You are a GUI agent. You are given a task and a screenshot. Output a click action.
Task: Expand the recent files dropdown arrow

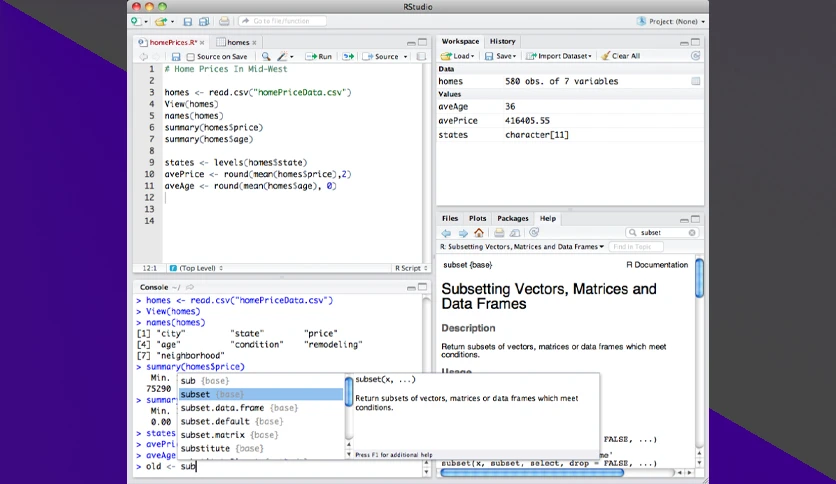click(x=172, y=22)
